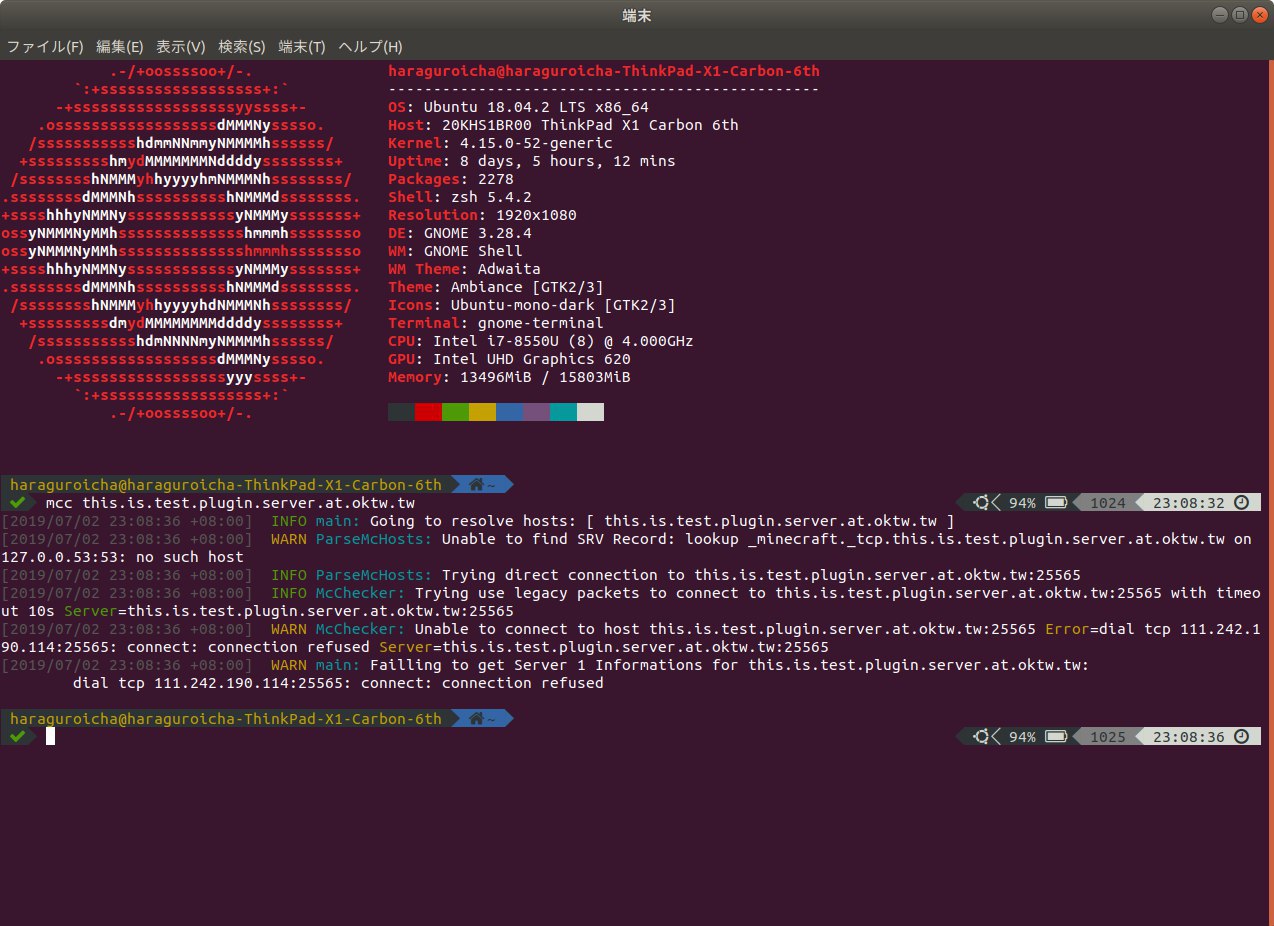1274x926 pixels.
Task: Click the home icon above the mcc command
Action: 476,484
